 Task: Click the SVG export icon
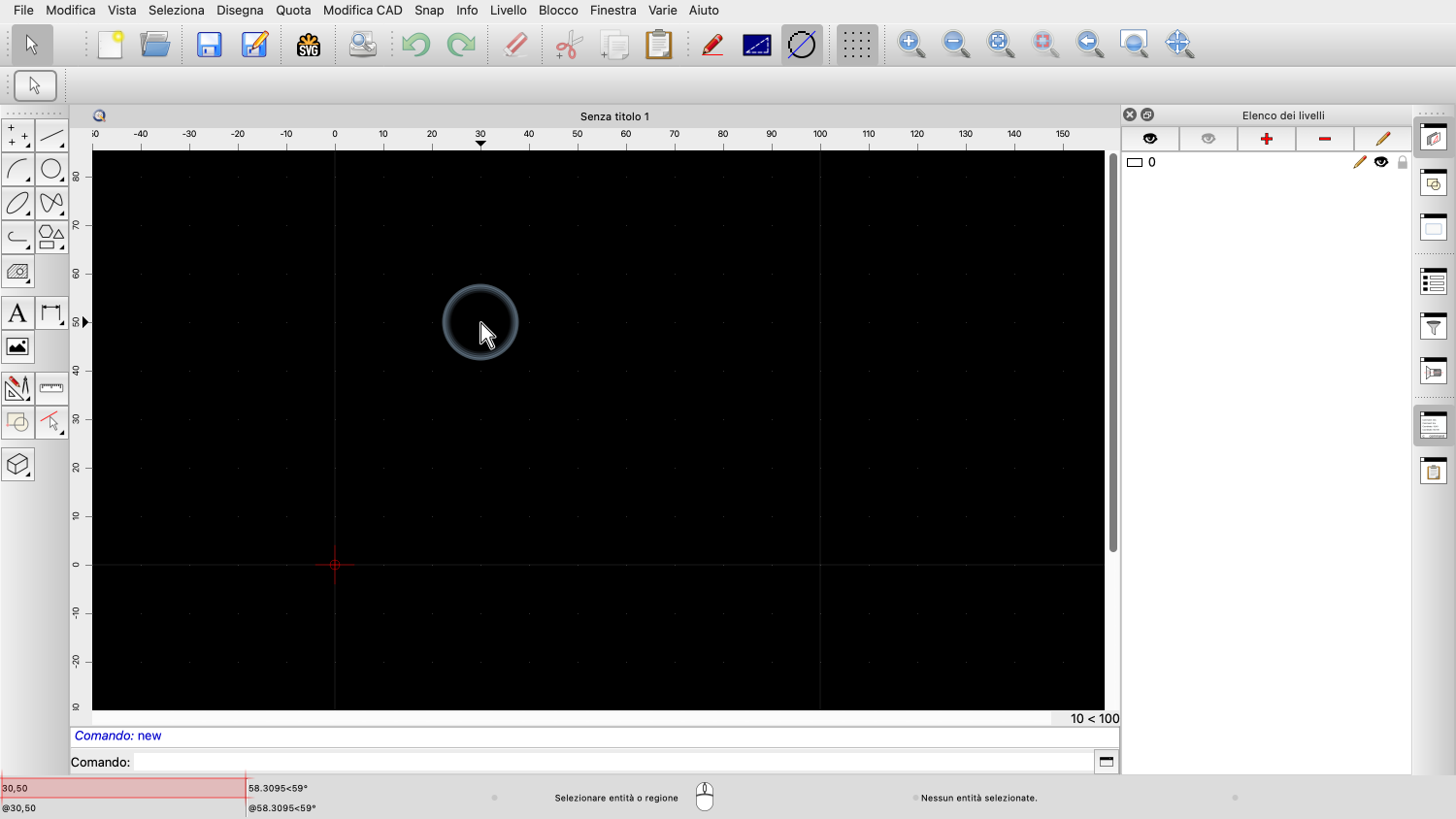309,45
